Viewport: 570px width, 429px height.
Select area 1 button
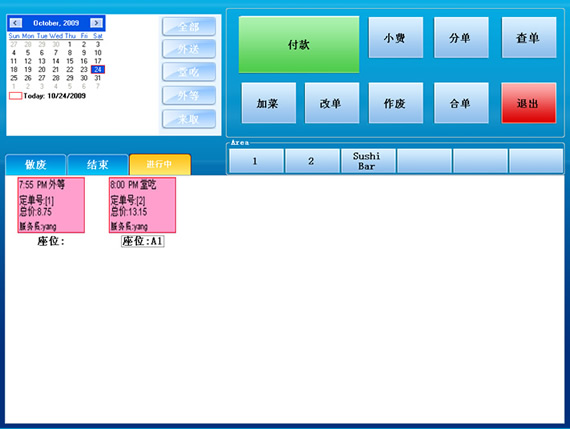tap(256, 161)
